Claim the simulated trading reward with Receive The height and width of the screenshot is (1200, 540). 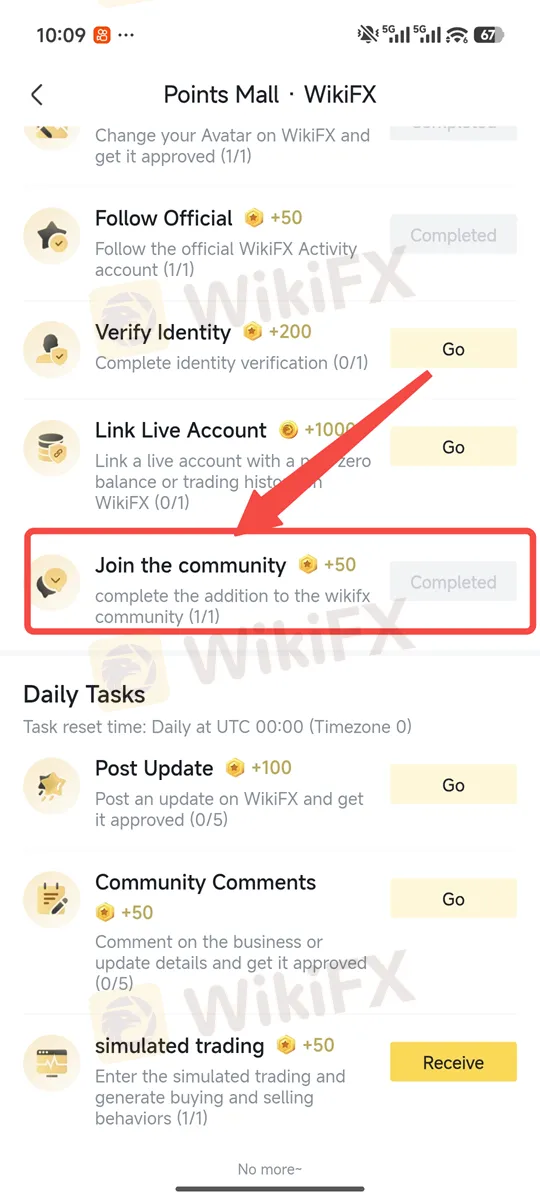[453, 1062]
